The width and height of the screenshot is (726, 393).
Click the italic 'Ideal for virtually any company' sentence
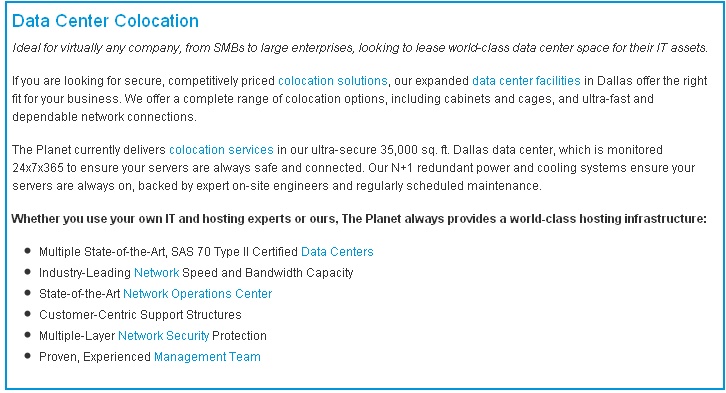point(360,48)
